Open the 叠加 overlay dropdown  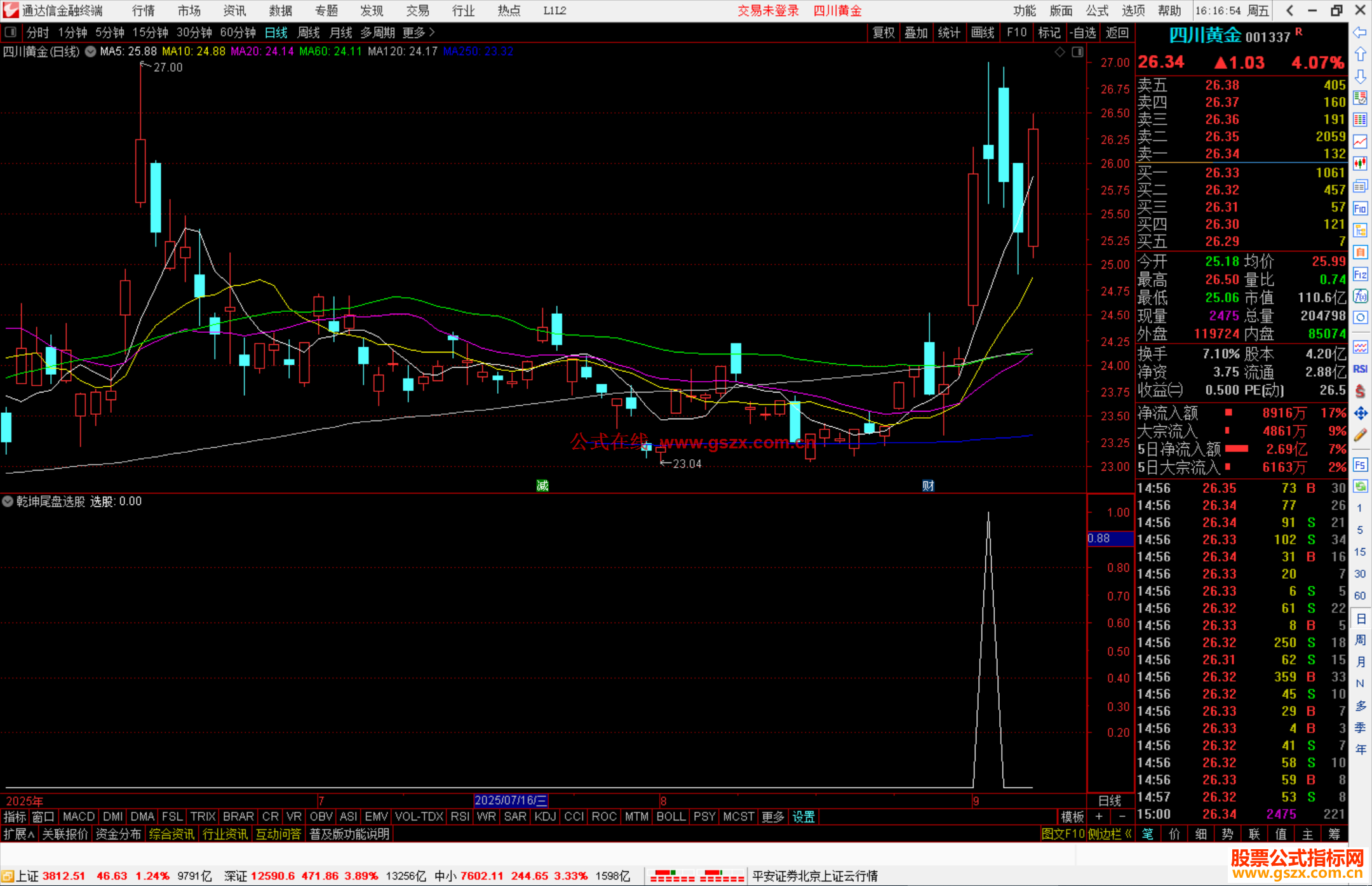916,32
